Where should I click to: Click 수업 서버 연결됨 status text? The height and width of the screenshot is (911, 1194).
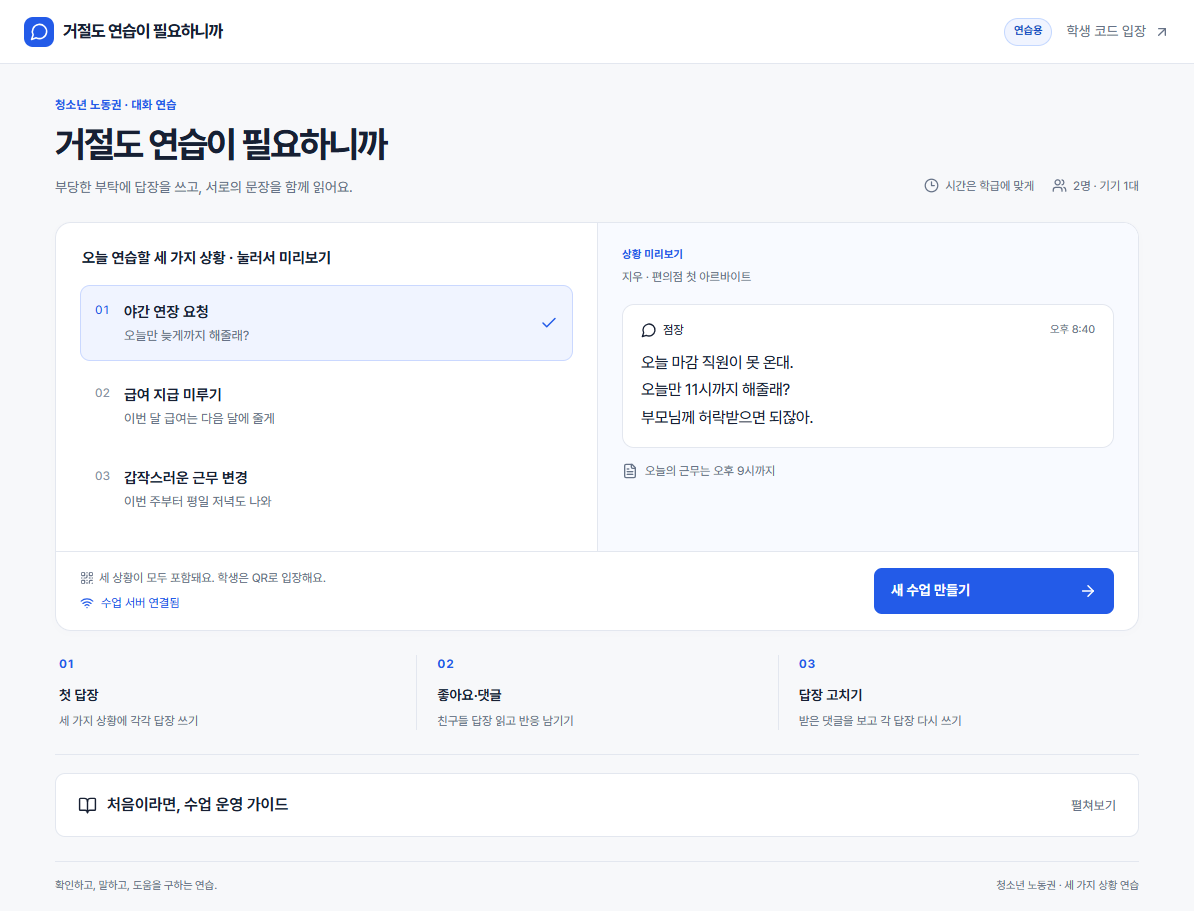pos(140,603)
